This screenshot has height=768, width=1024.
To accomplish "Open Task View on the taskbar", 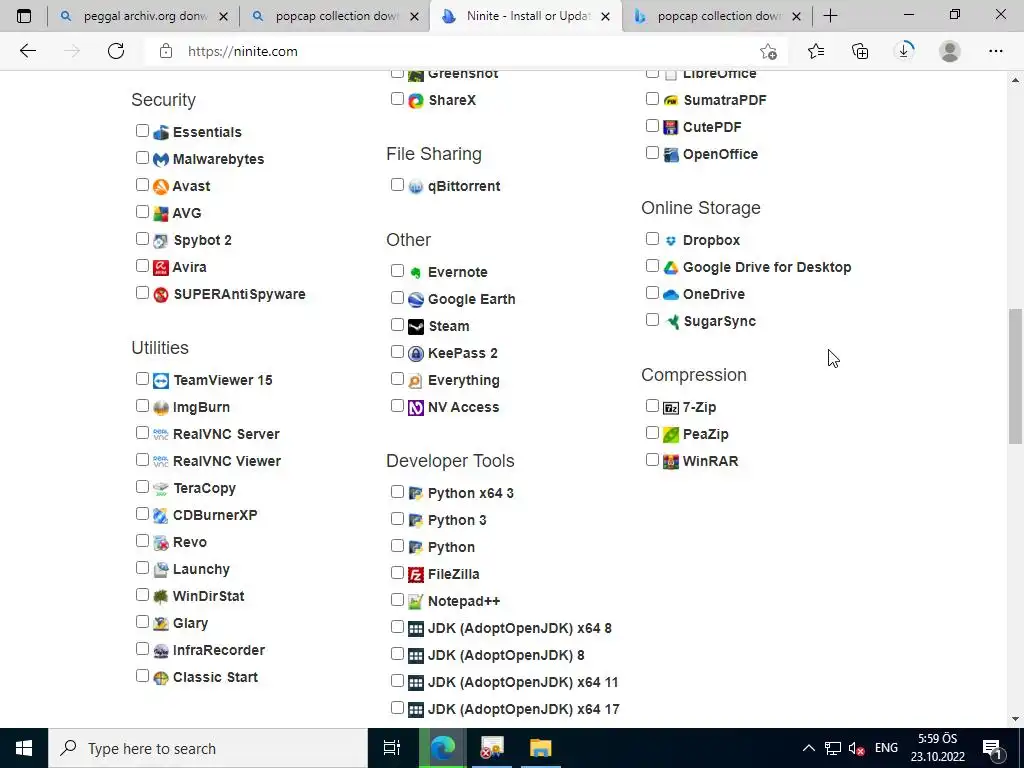I will [392, 748].
